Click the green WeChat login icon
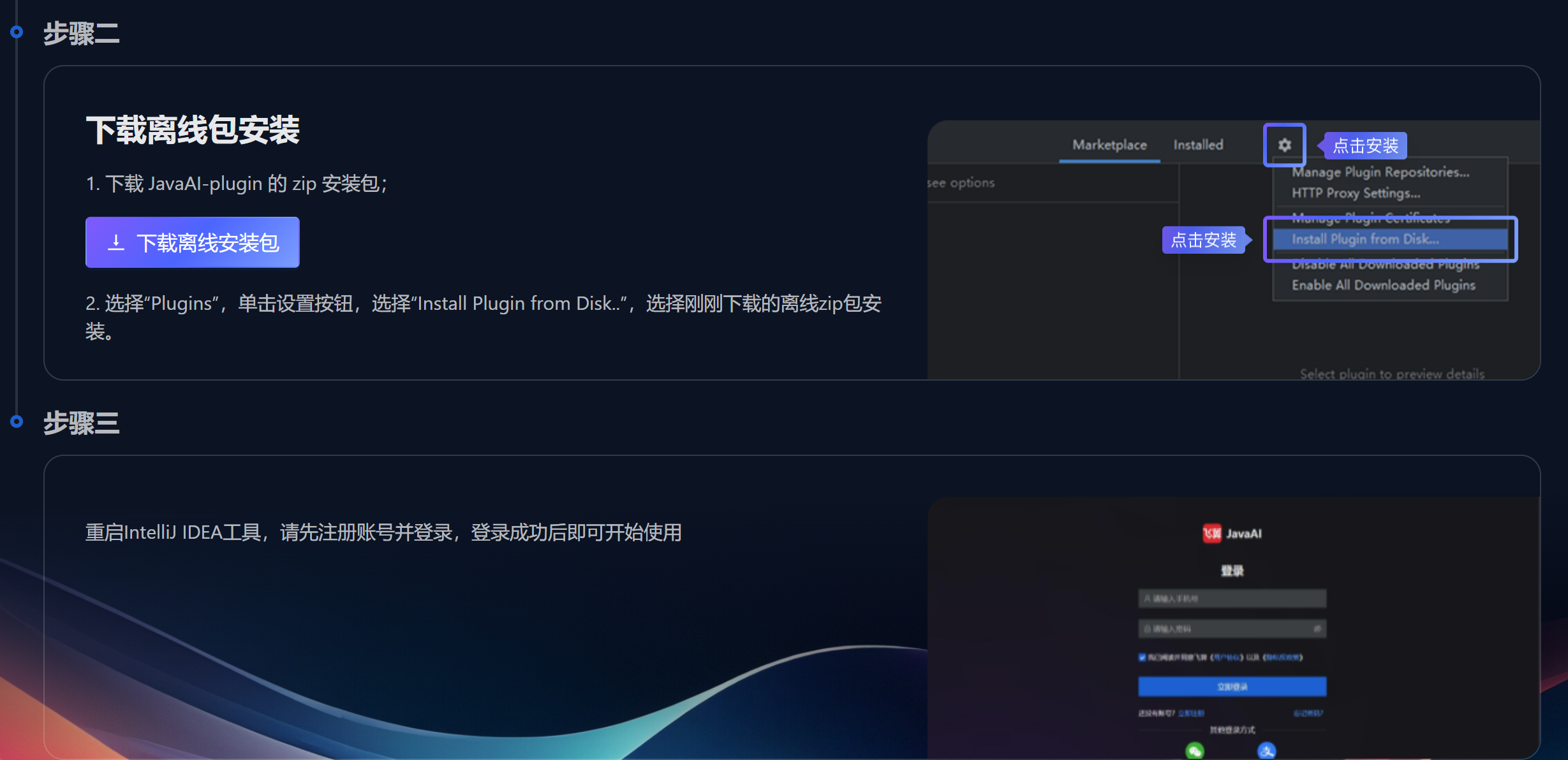 point(1195,750)
